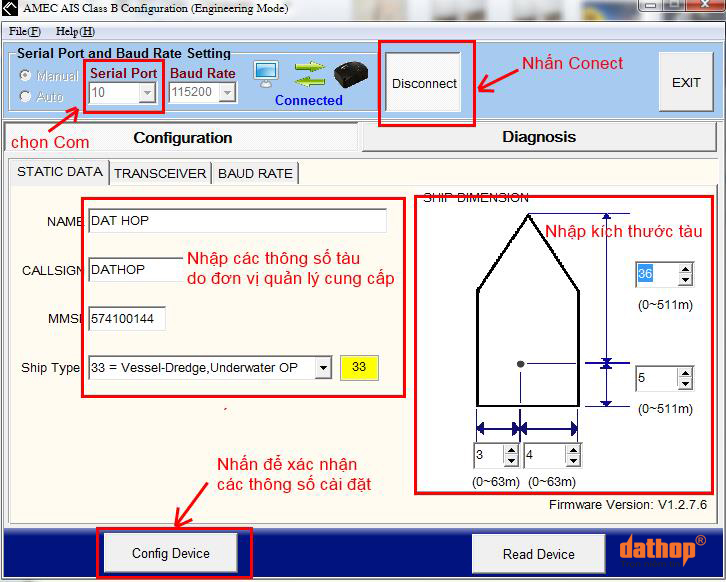Click the AMEC application icon in title bar
This screenshot has height=582, width=726.
click(x=9, y=8)
